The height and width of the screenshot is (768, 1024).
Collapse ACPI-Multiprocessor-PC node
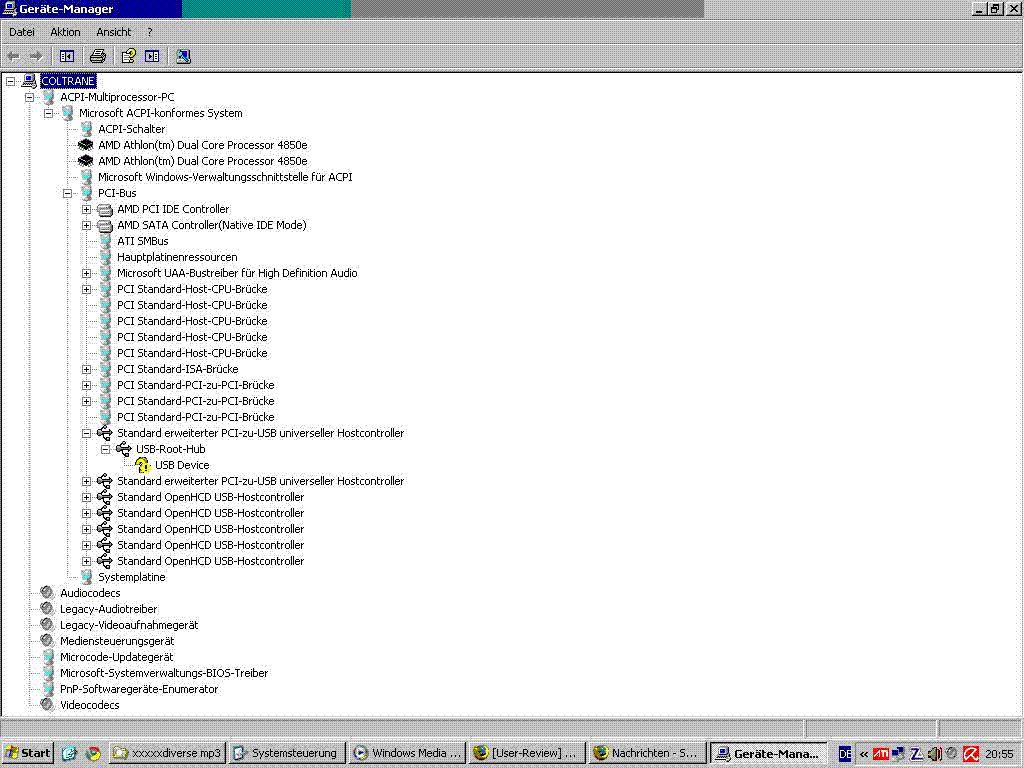tap(29, 97)
